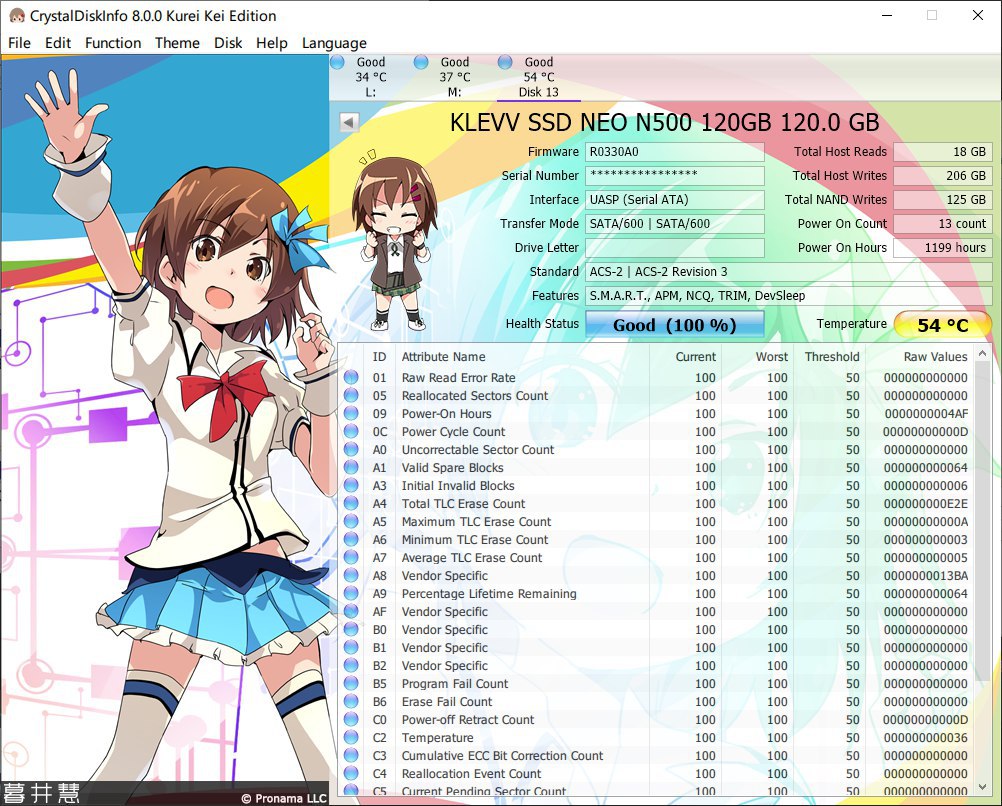Viewport: 1002px width, 806px height.
Task: Open the Language menu
Action: 334,43
